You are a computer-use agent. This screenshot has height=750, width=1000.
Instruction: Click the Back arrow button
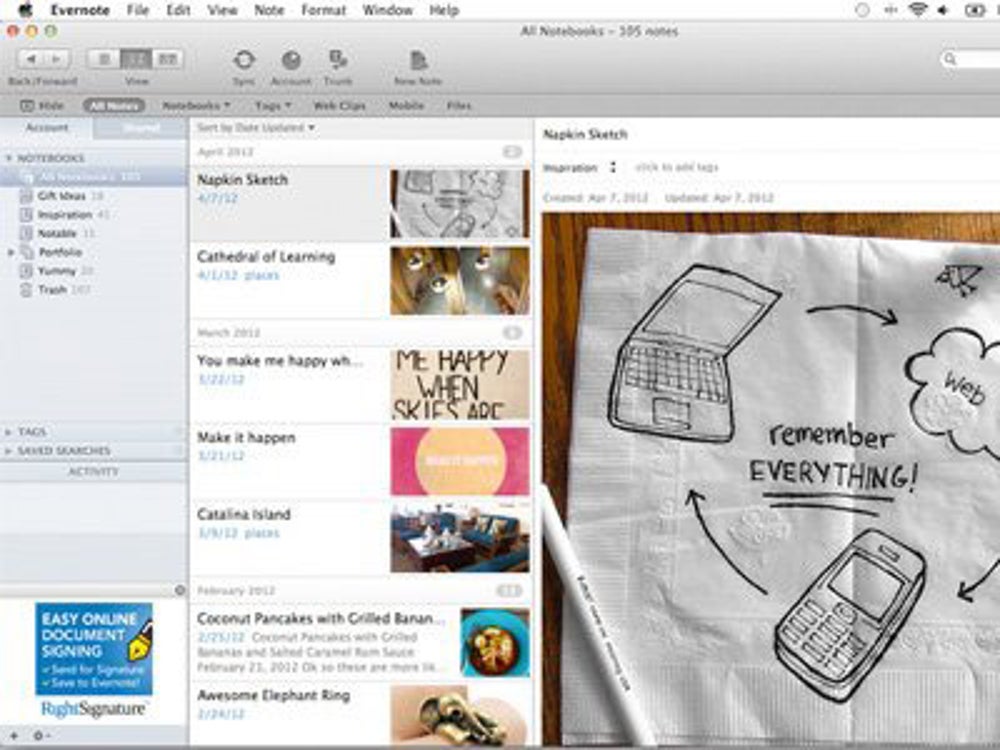pyautogui.click(x=31, y=59)
